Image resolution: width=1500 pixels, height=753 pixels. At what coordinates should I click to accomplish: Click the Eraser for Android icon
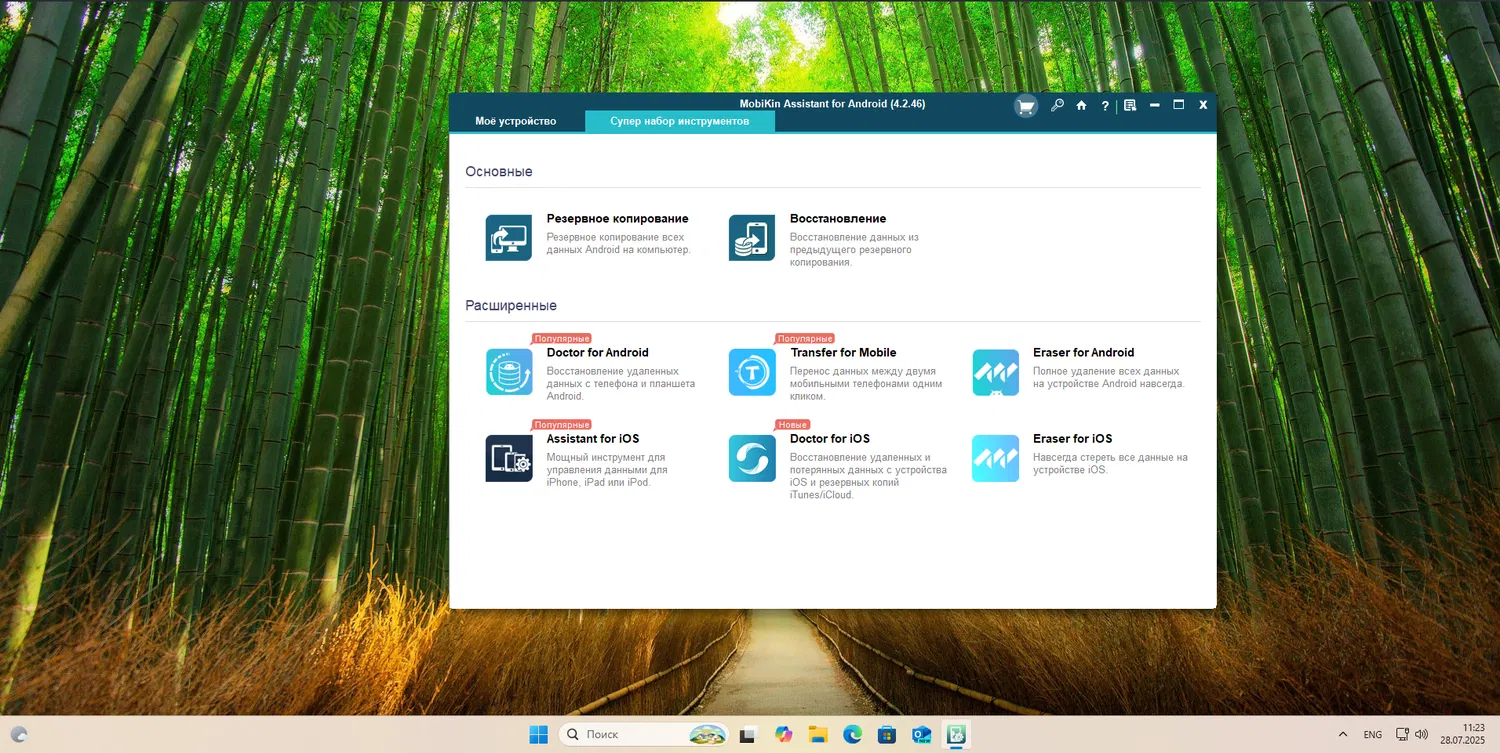pos(996,372)
